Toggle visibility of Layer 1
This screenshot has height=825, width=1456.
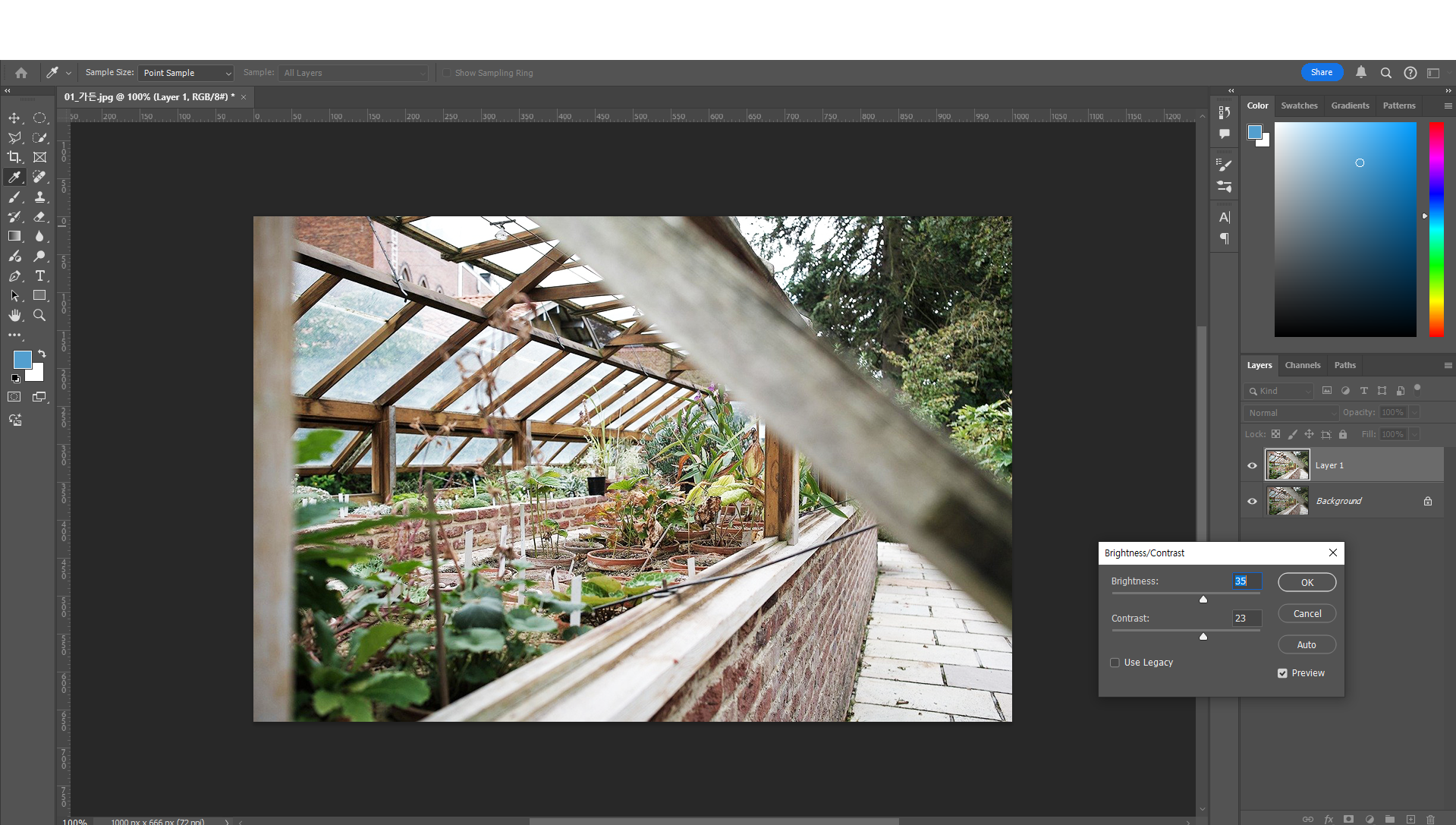[1252, 465]
